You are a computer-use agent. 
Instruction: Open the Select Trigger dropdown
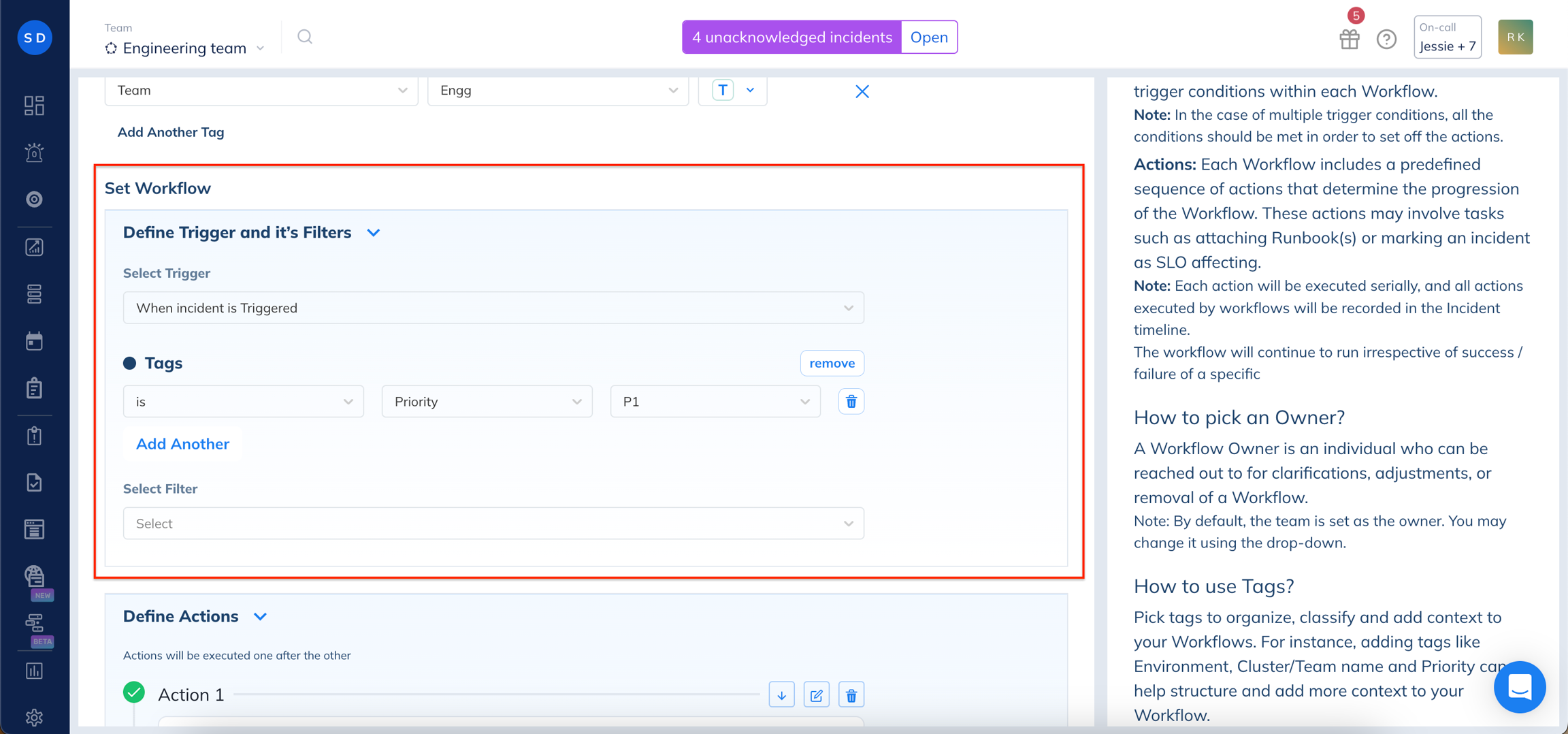[x=493, y=308]
